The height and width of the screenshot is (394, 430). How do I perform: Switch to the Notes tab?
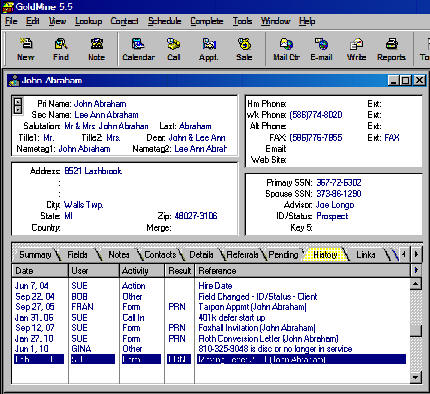[x=119, y=255]
